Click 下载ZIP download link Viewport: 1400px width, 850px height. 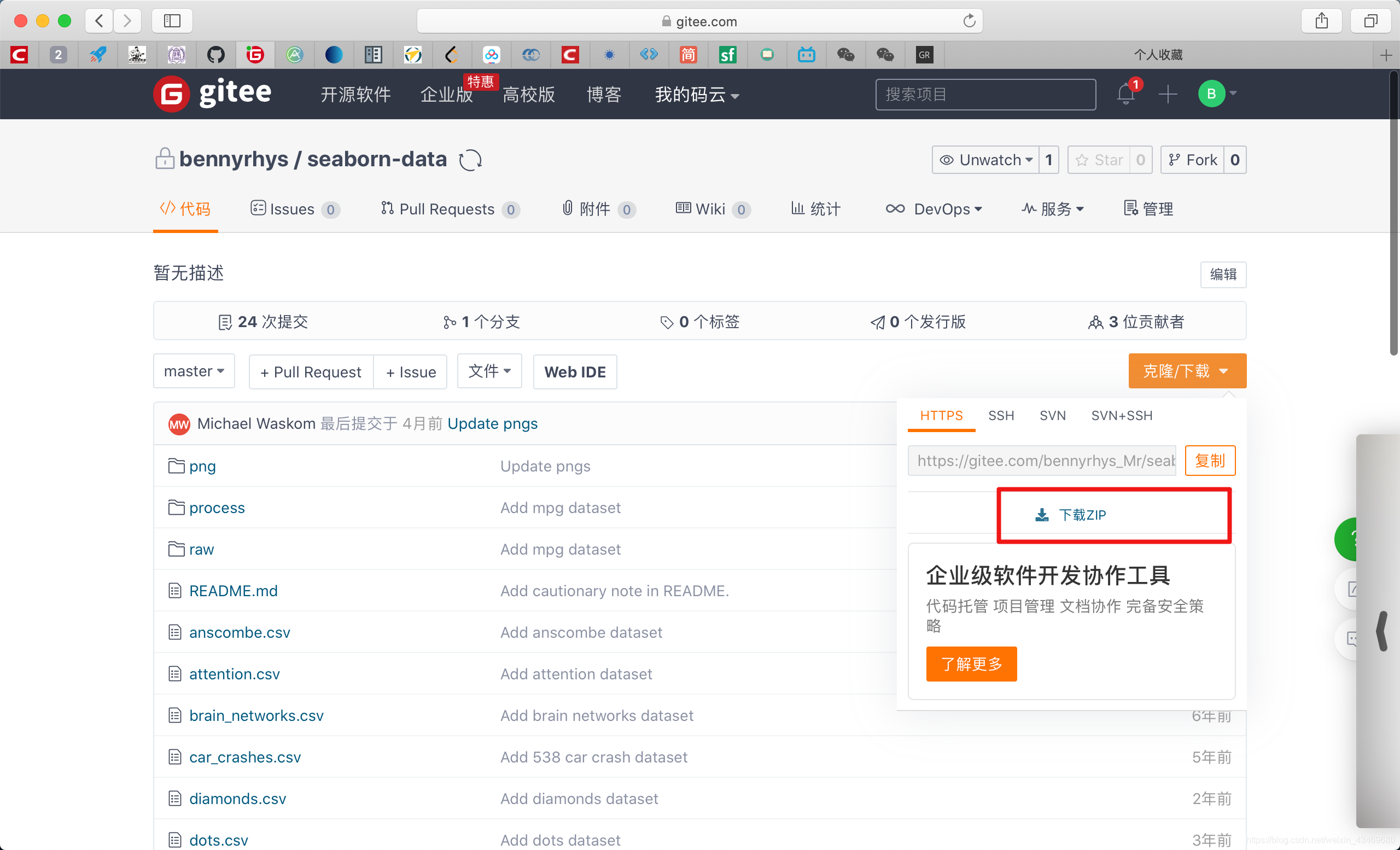1070,515
